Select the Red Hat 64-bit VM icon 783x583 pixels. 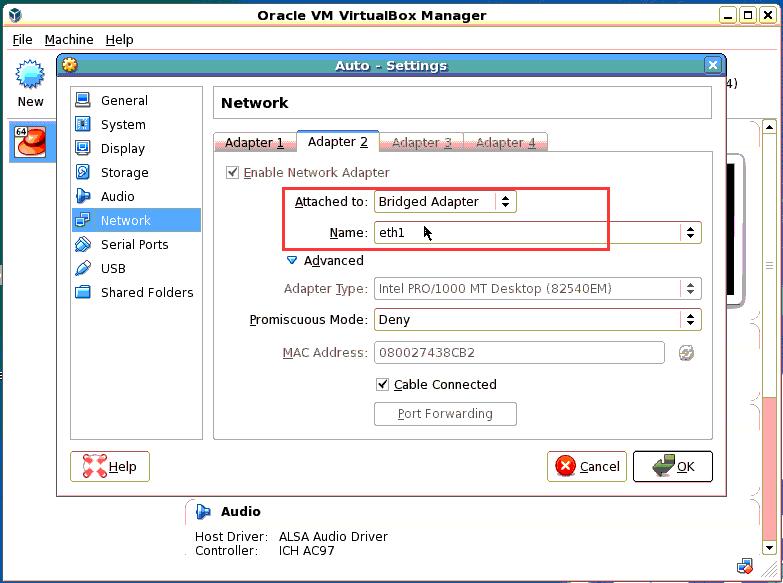30,142
